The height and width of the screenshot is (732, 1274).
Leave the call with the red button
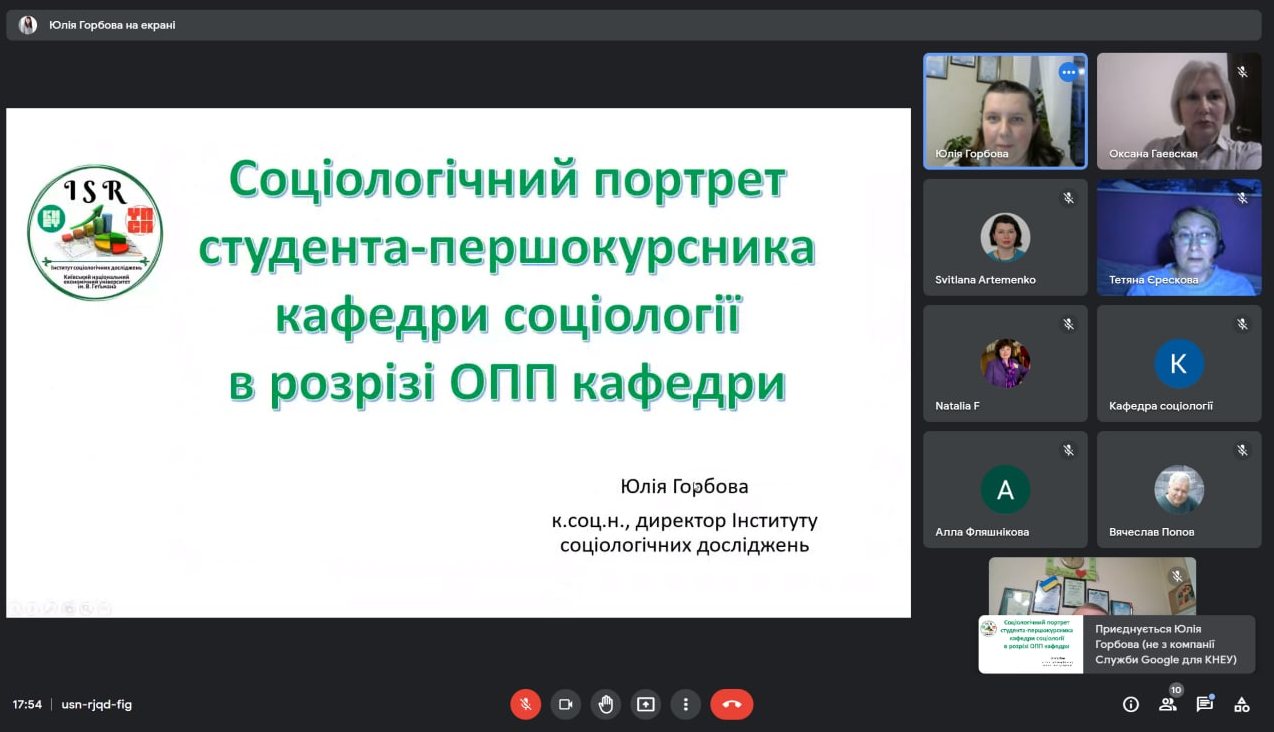click(x=731, y=704)
